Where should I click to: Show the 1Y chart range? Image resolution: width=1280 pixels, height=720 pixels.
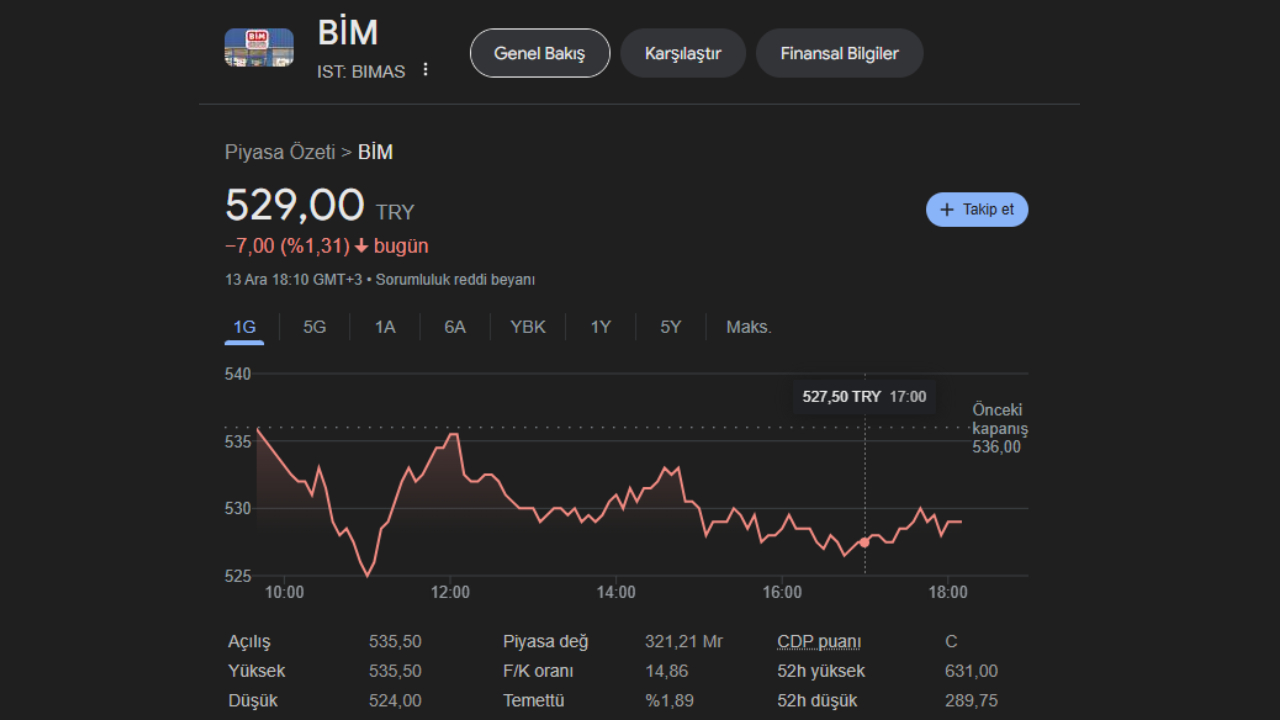[x=600, y=327]
